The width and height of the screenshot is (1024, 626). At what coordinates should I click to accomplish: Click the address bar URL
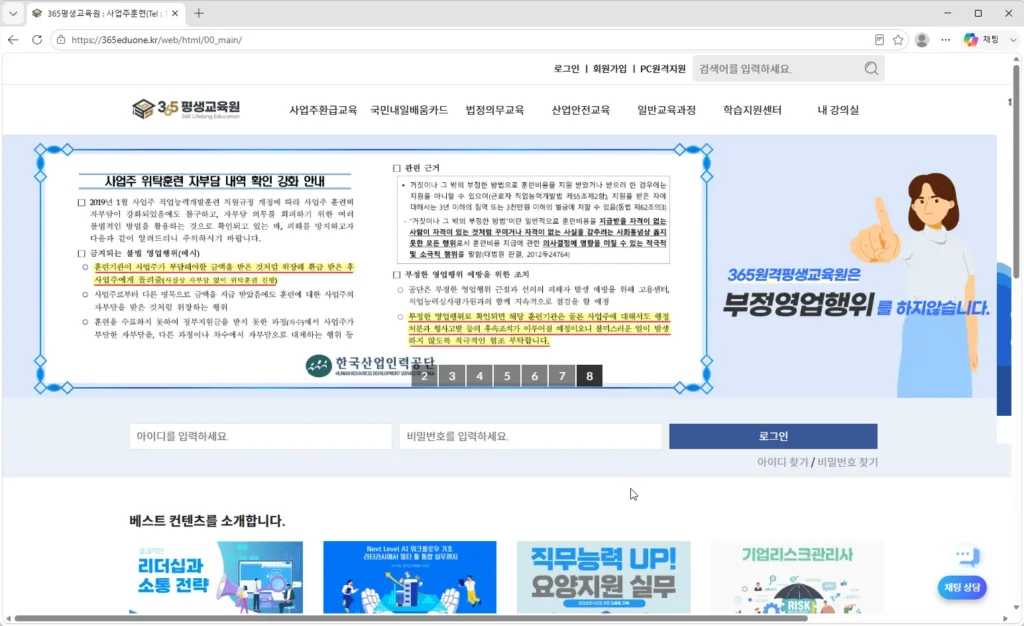pos(157,40)
